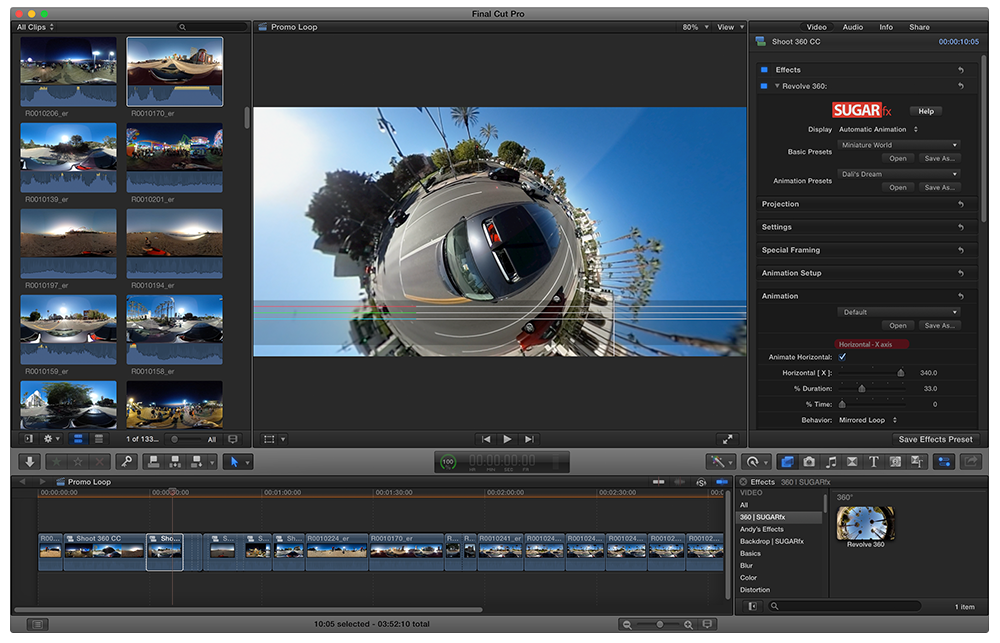Zoom in timeline with plus magnifier

pyautogui.click(x=688, y=625)
